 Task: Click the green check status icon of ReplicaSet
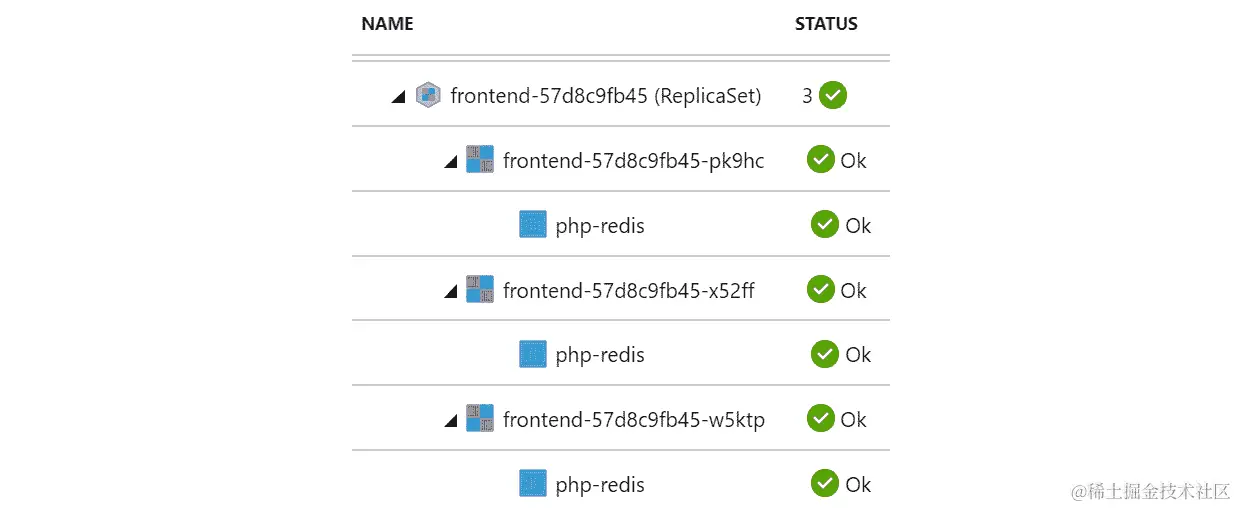coord(833,96)
